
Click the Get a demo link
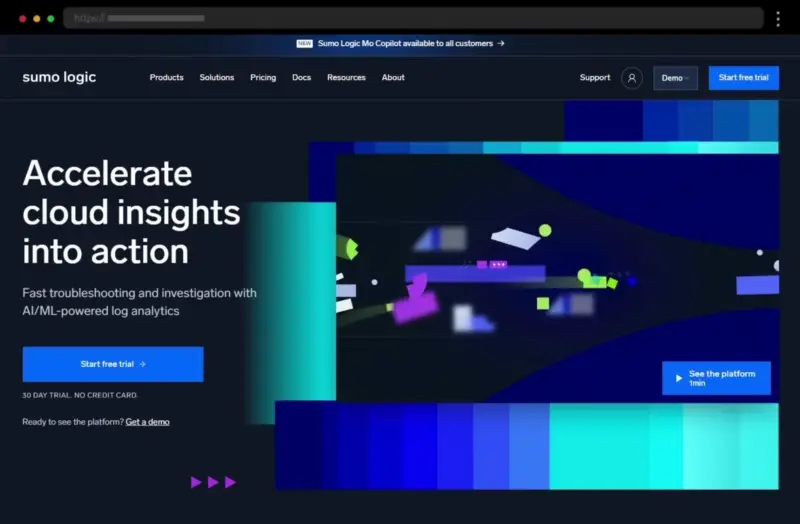[147, 422]
